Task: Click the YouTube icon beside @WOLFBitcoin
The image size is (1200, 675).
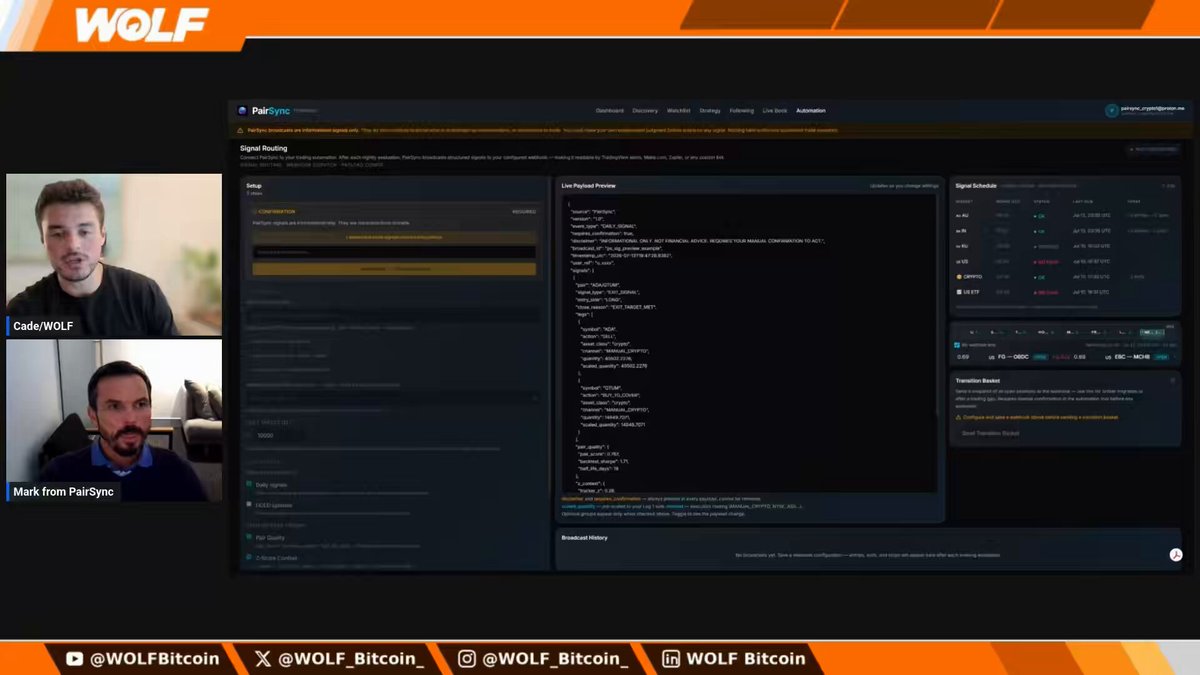Action: point(74,658)
